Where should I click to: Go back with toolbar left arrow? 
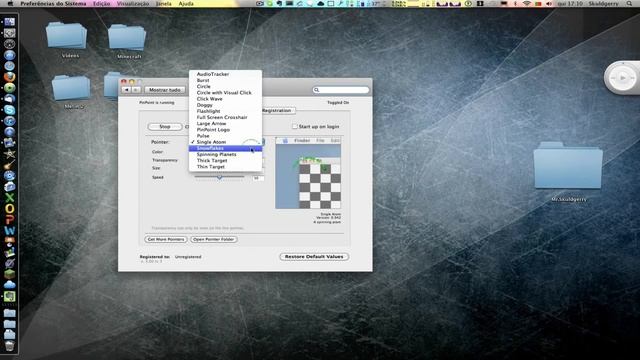(127, 90)
